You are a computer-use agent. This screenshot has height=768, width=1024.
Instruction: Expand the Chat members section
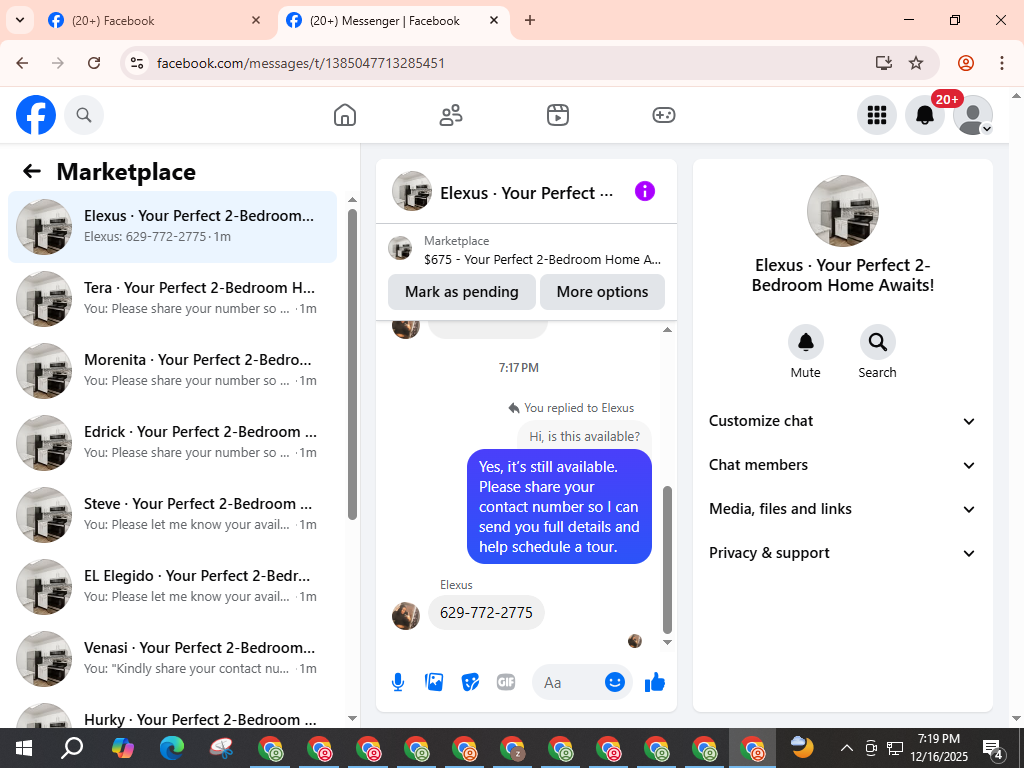842,465
